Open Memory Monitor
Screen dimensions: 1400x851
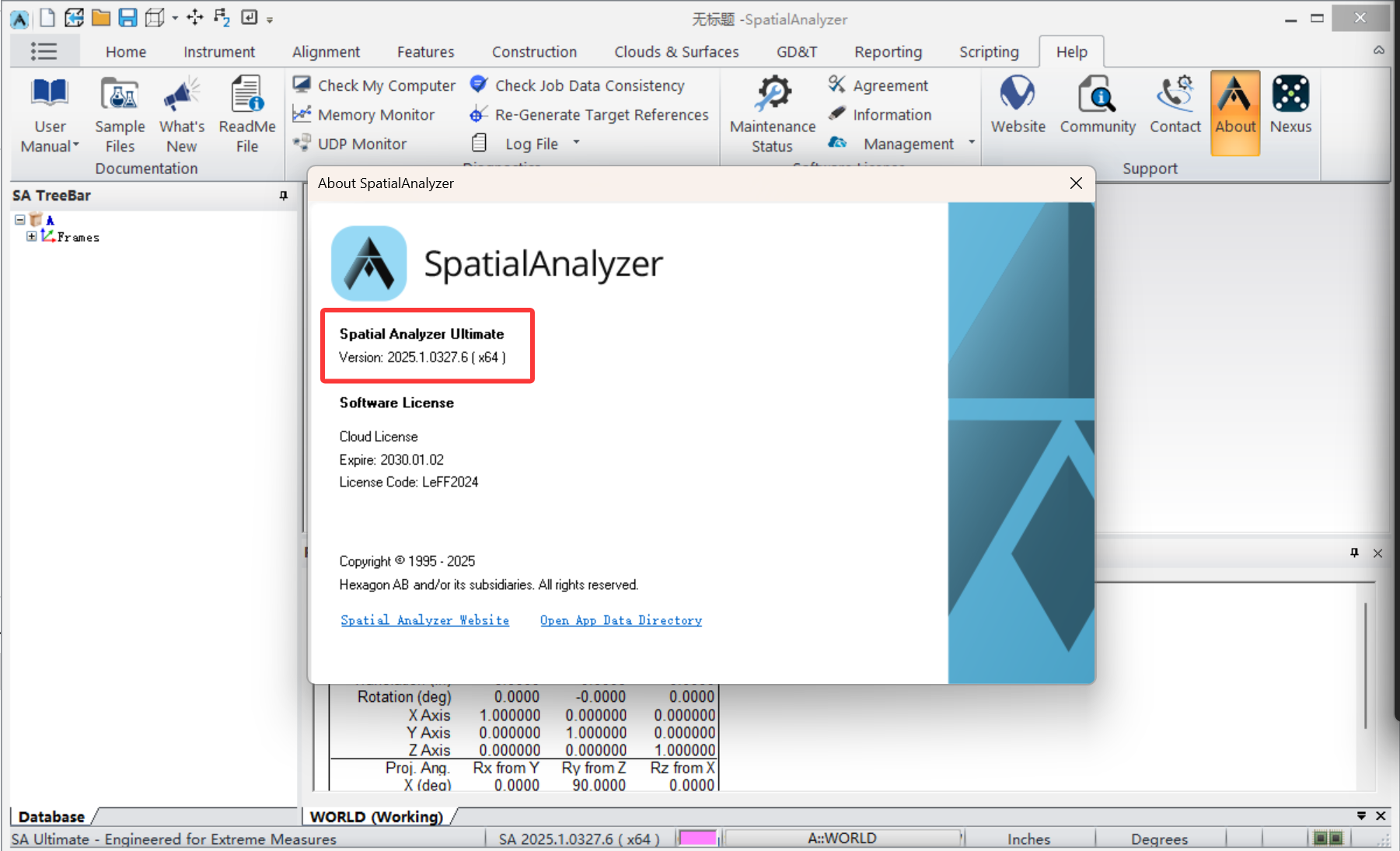(363, 115)
